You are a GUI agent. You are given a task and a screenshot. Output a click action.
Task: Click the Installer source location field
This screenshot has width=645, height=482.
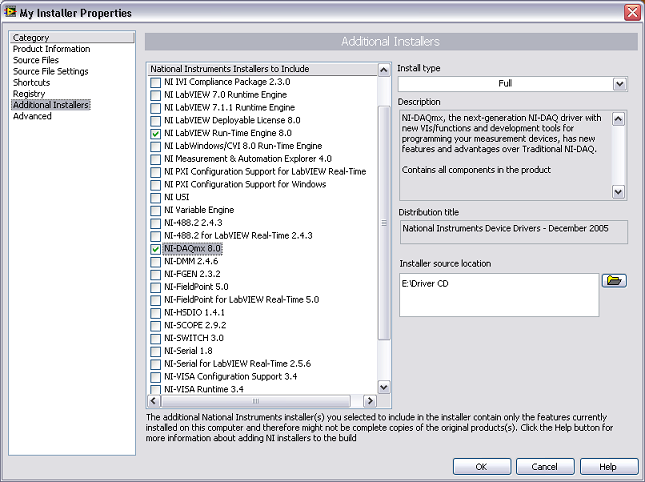click(x=499, y=295)
